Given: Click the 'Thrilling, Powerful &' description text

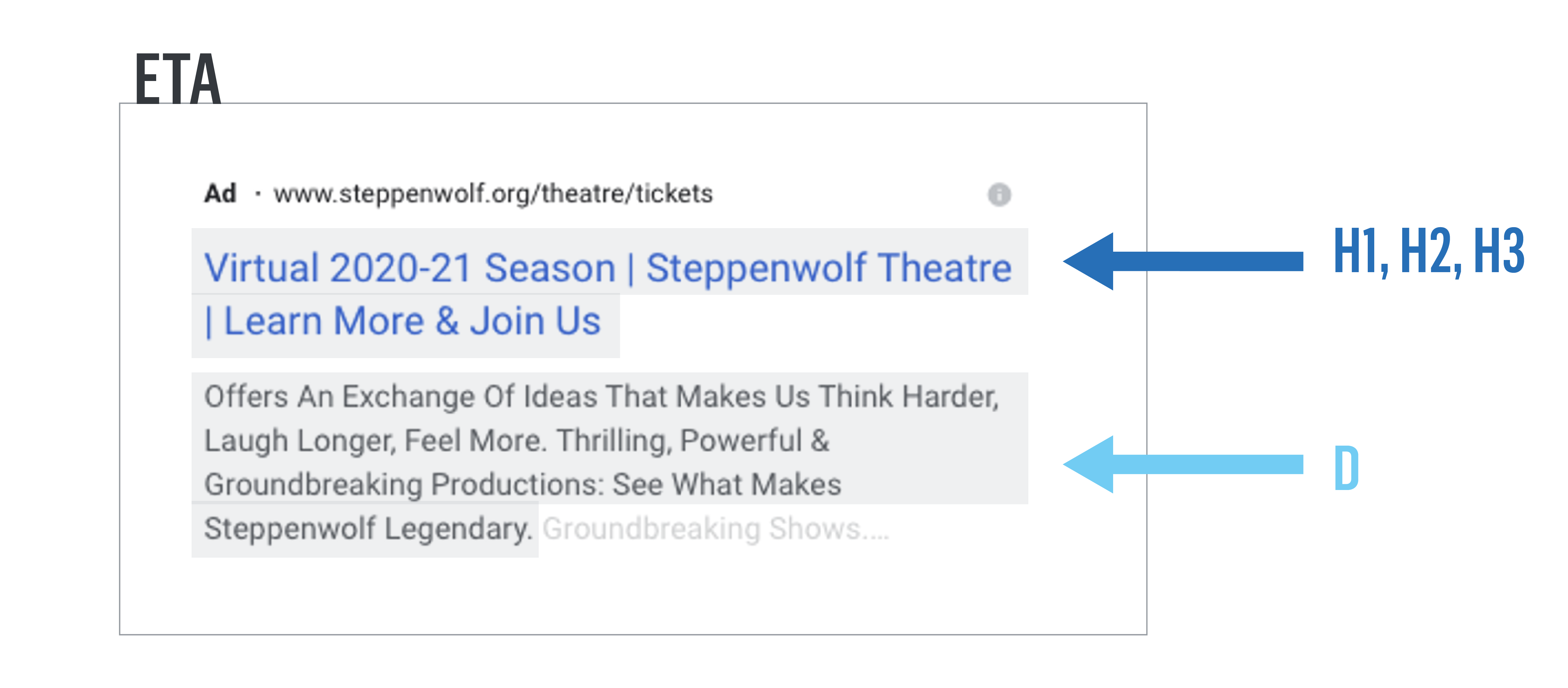Looking at the screenshot, I should click(693, 440).
